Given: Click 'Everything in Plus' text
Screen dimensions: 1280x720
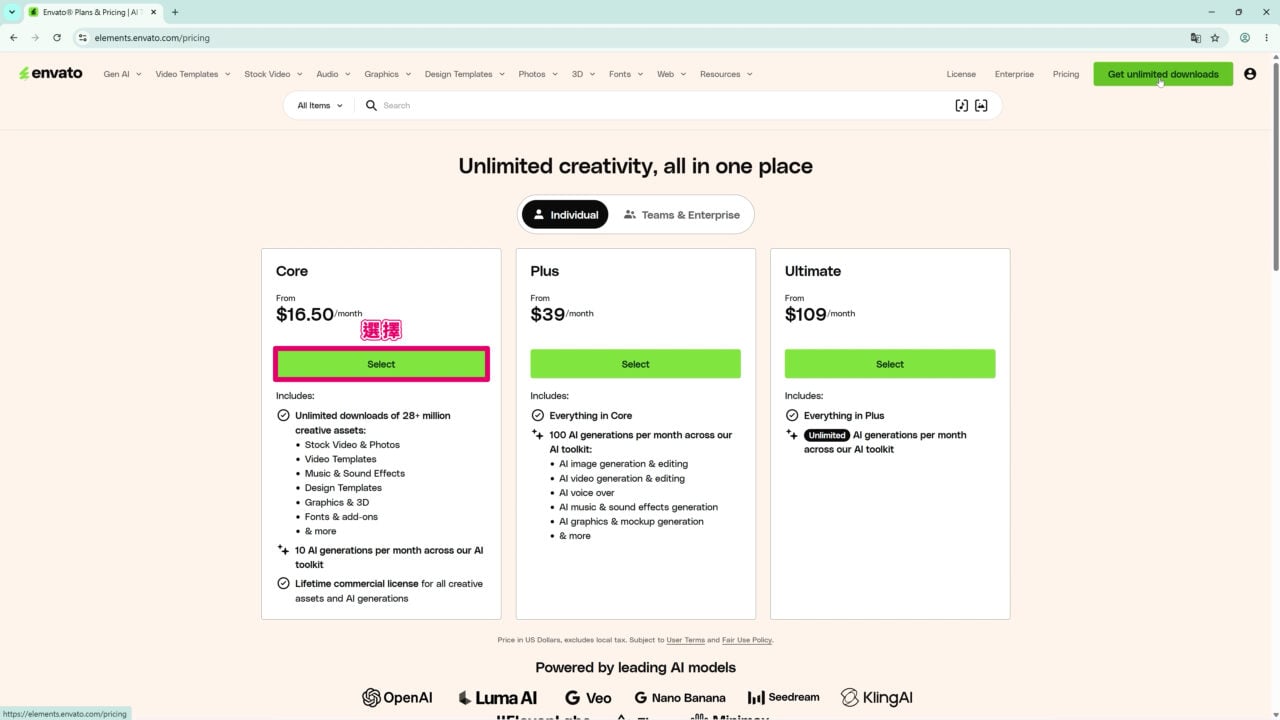Looking at the screenshot, I should point(844,415).
